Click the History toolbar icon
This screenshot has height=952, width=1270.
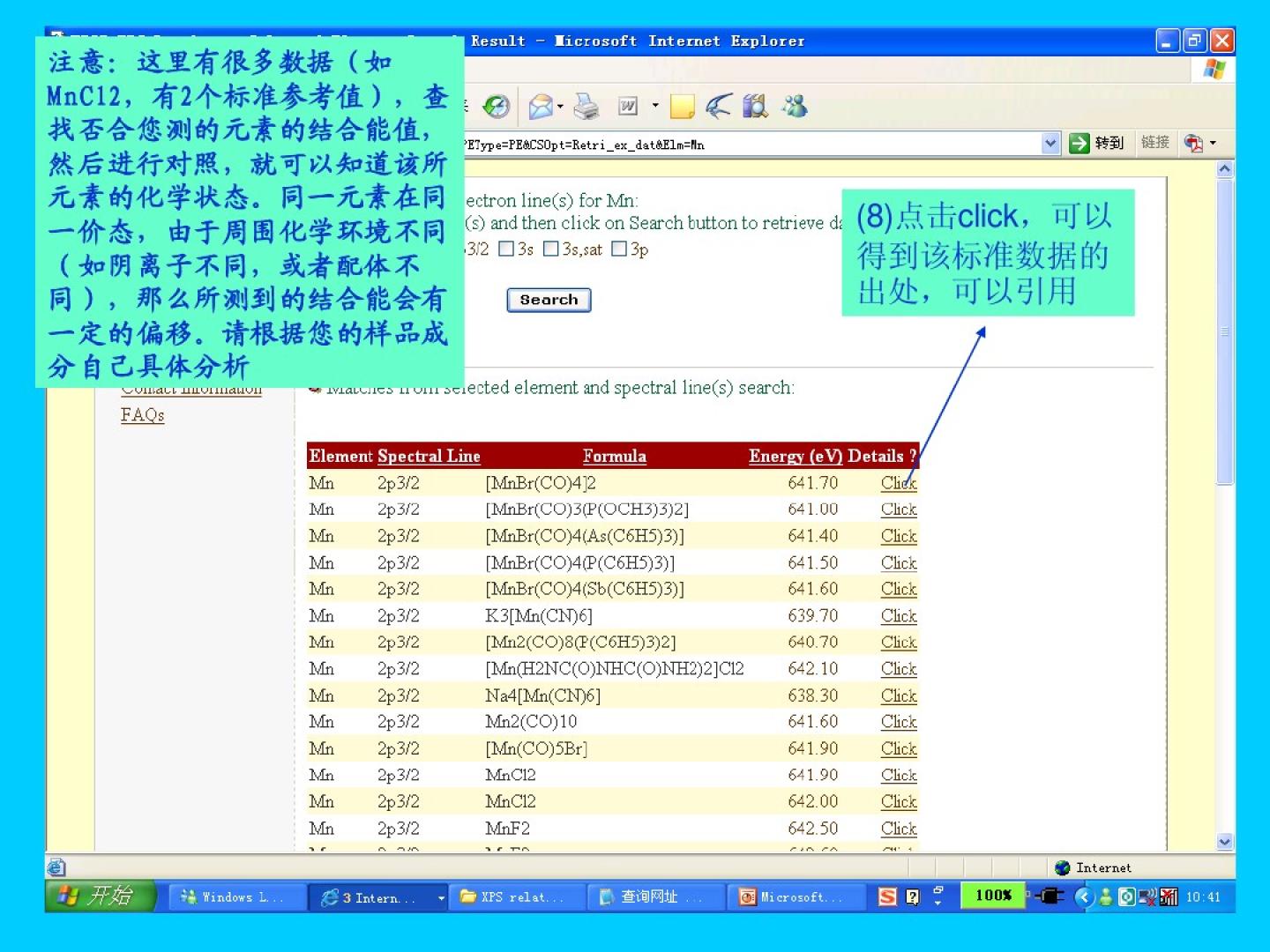point(497,107)
